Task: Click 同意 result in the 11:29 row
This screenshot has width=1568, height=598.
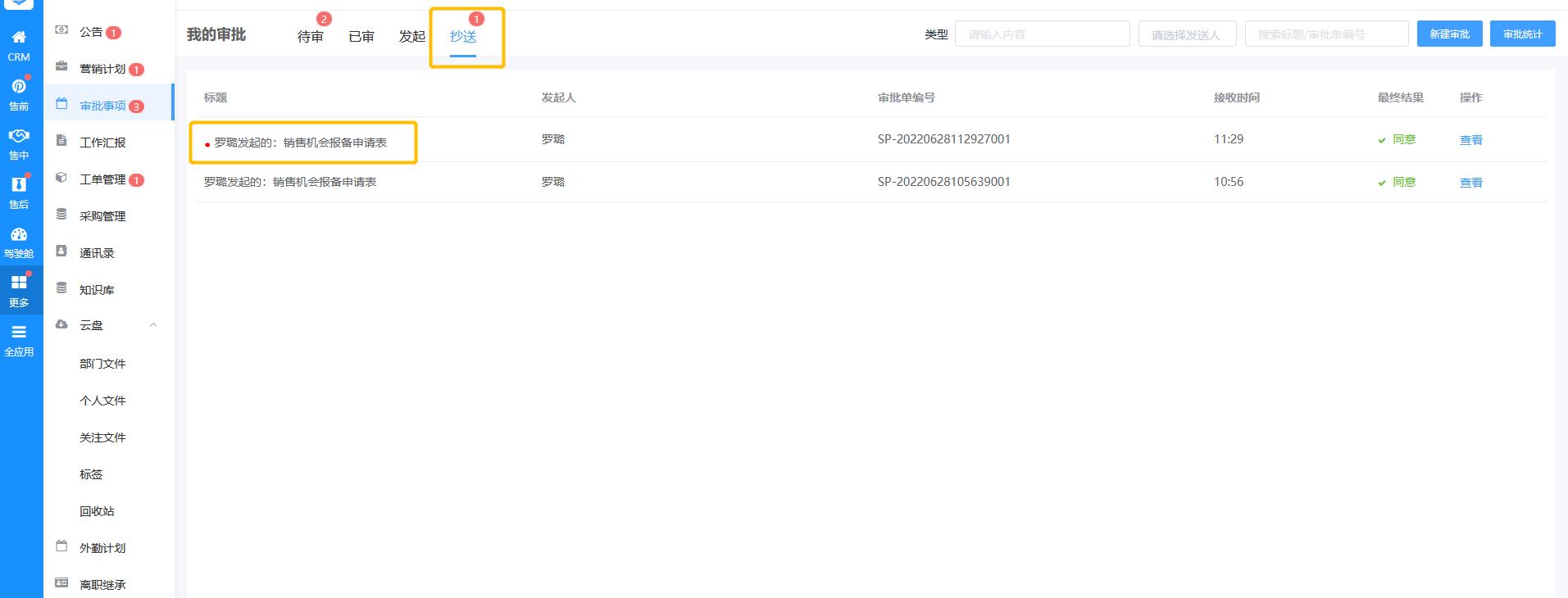Action: tap(1404, 139)
